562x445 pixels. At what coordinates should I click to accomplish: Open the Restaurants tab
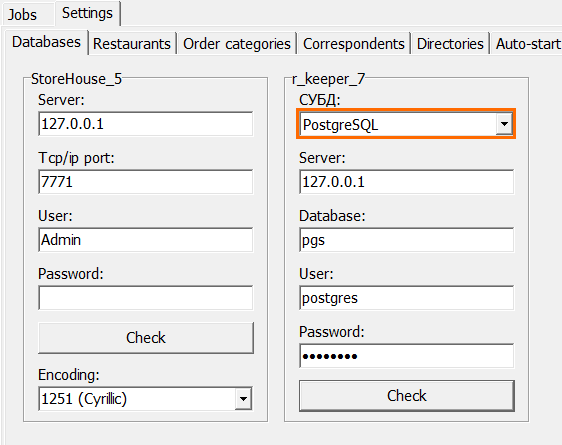point(132,44)
